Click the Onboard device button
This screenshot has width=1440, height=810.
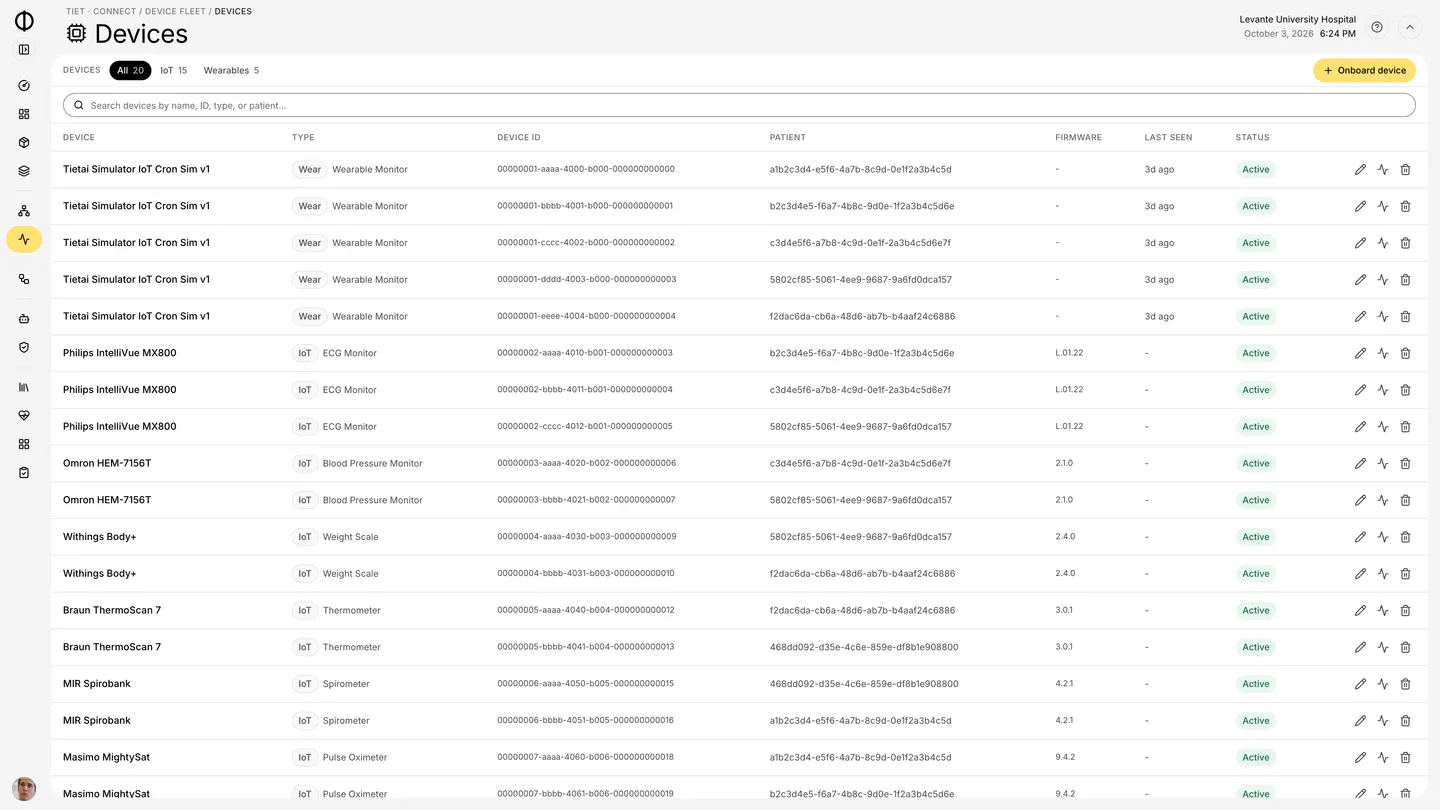pos(1364,70)
